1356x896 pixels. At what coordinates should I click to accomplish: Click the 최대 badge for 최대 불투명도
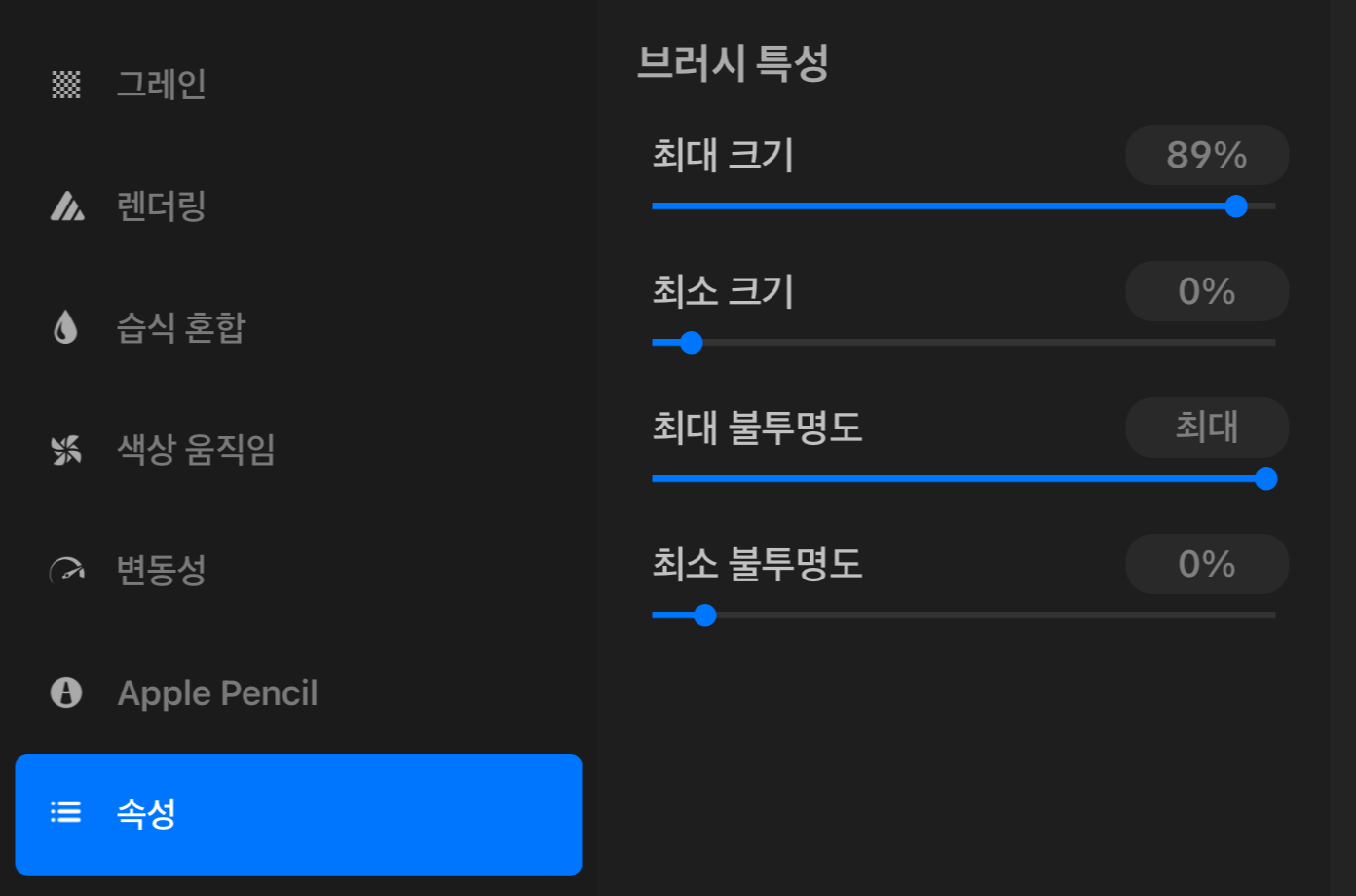click(1207, 427)
